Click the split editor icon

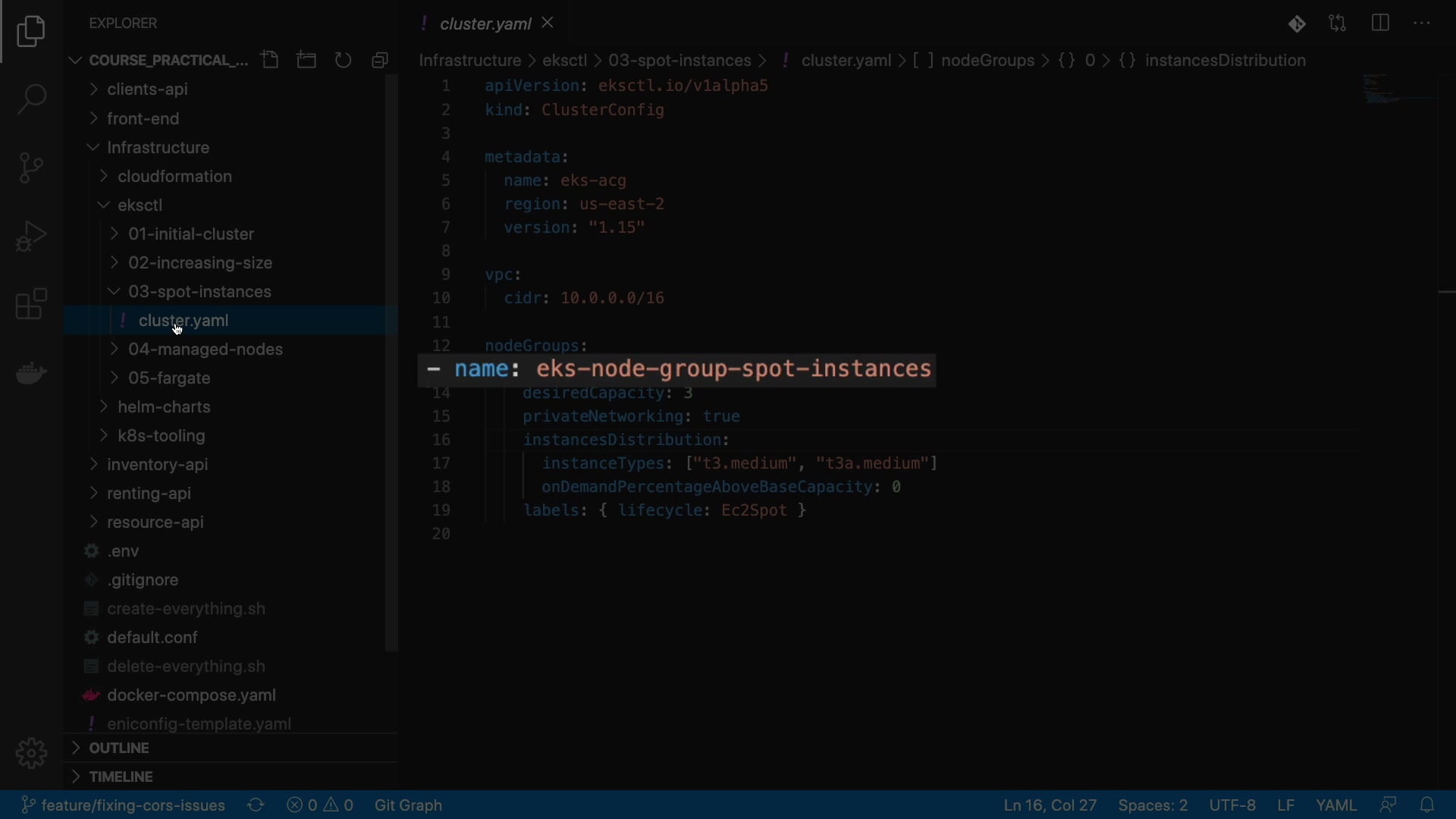tap(1380, 24)
